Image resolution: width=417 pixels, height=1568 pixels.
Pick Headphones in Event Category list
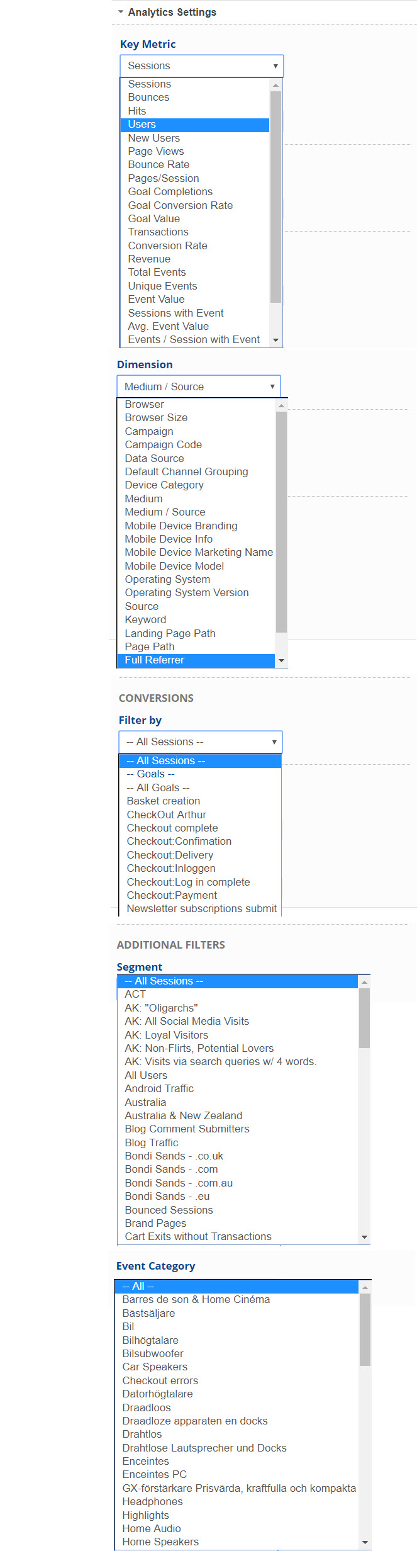click(152, 1501)
